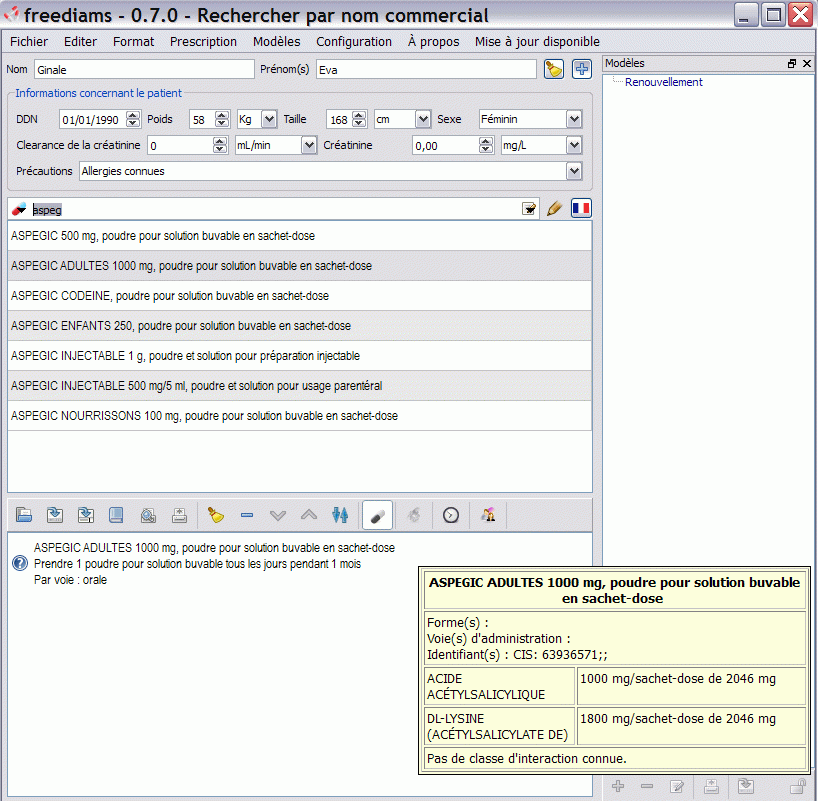This screenshot has height=801, width=818.
Task: Move the drug down with the down chevron
Action: click(278, 515)
